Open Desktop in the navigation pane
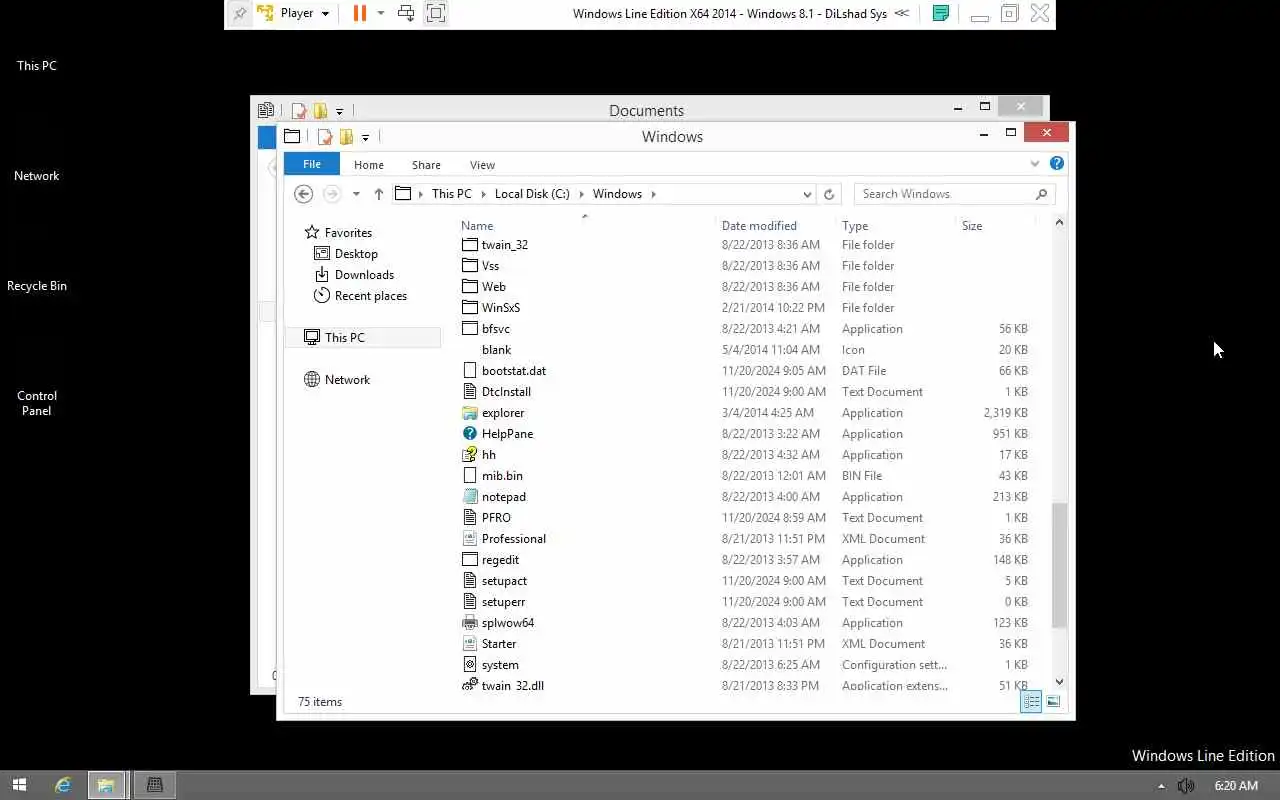 click(x=356, y=254)
